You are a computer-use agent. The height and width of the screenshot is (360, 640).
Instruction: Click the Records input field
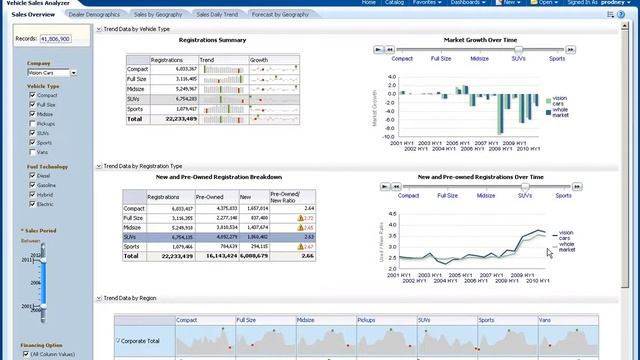56,39
